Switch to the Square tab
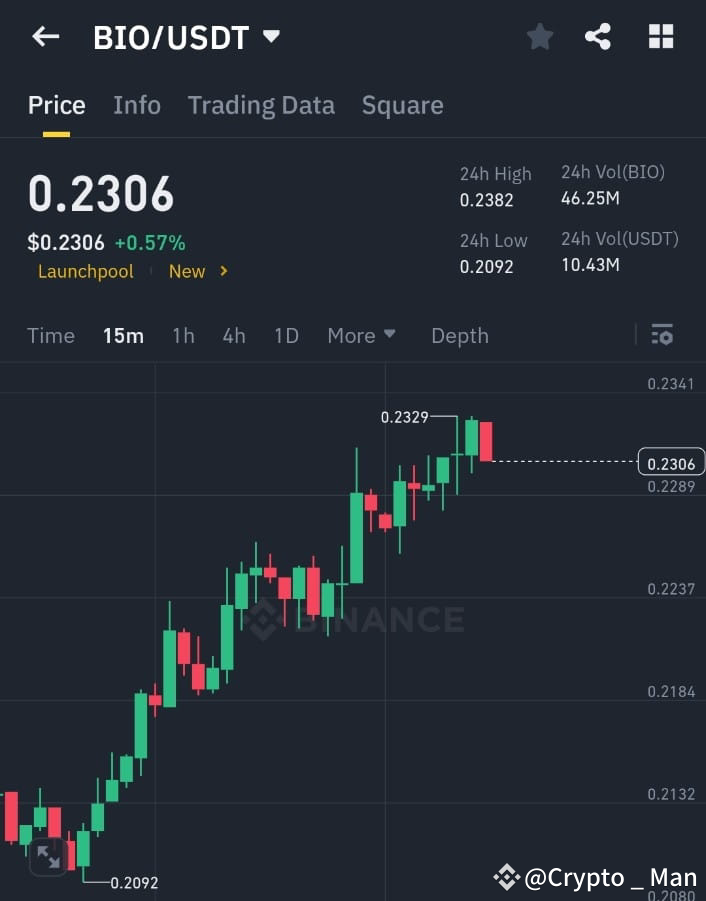Screen dimensions: 706x901 [402, 105]
